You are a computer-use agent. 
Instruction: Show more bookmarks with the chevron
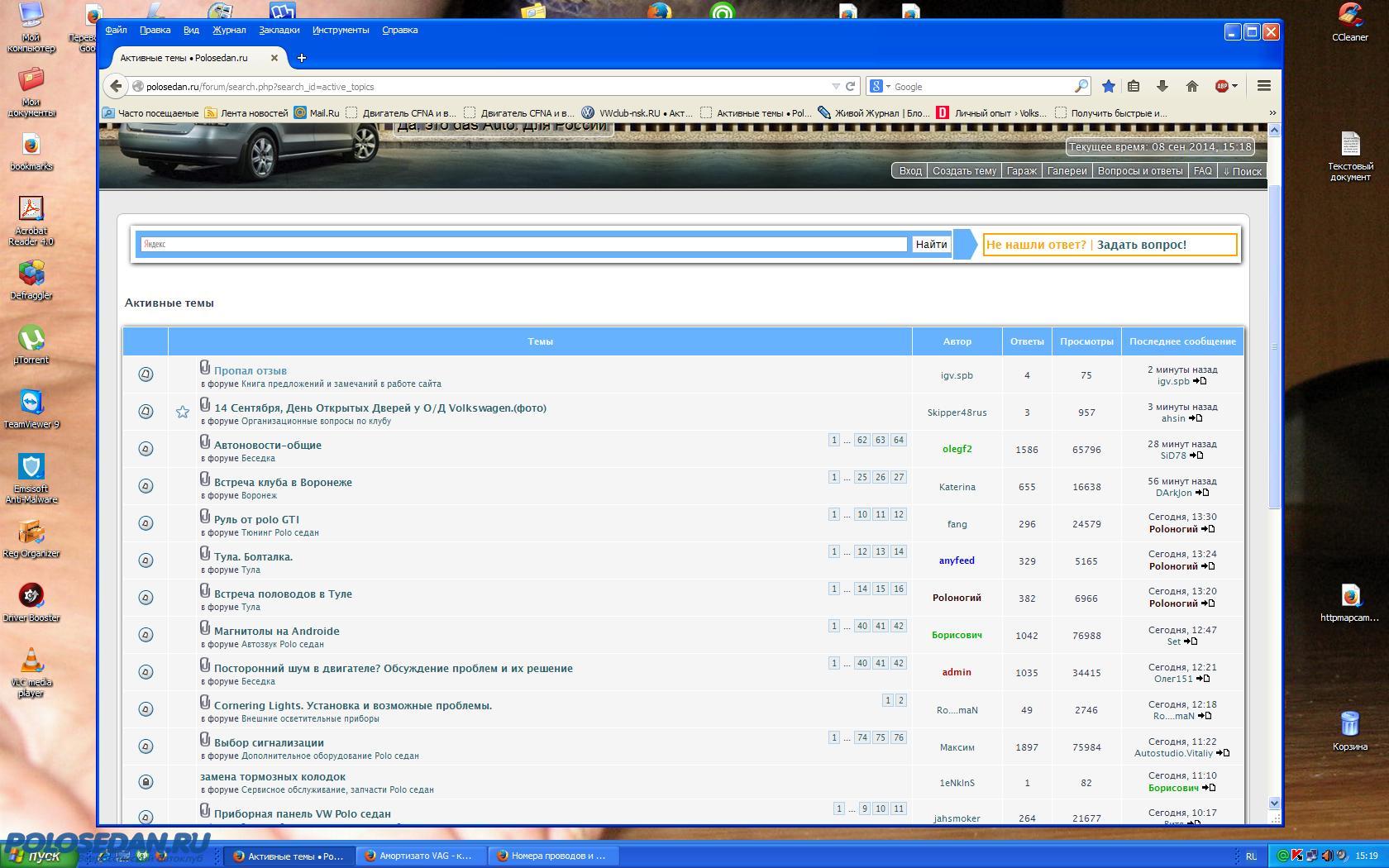1272,112
